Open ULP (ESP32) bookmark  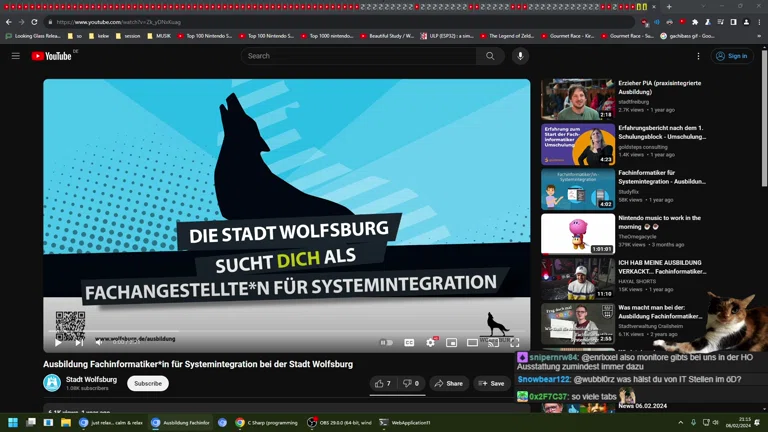(x=447, y=36)
